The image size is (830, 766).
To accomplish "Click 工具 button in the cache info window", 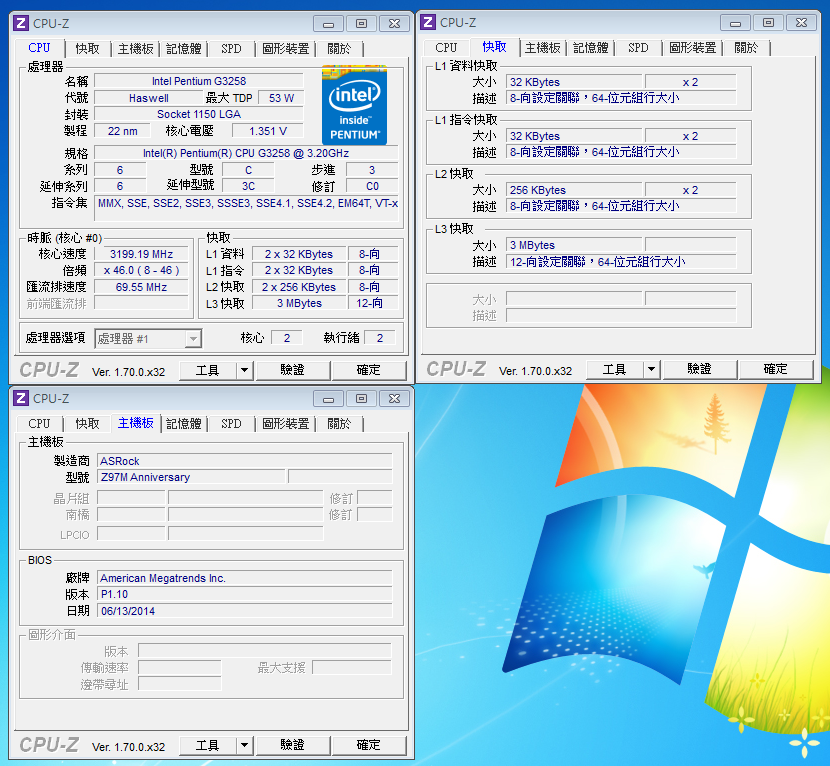I will 615,369.
